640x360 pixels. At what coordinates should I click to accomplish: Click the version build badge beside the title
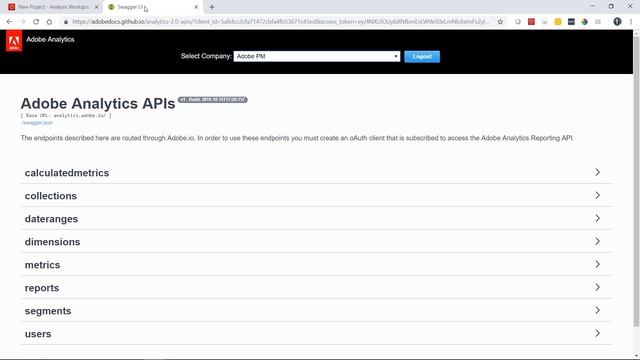click(x=213, y=100)
